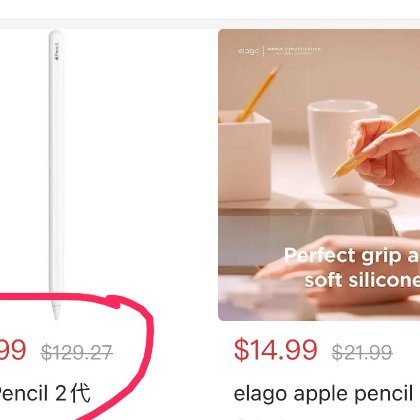Click the $14.99 sale price

pyautogui.click(x=275, y=350)
